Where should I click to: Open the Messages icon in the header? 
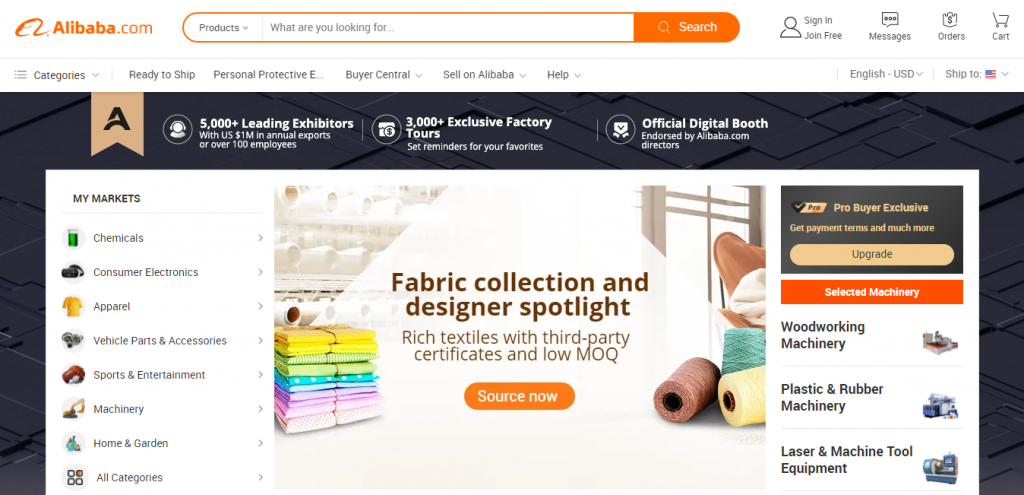point(889,19)
